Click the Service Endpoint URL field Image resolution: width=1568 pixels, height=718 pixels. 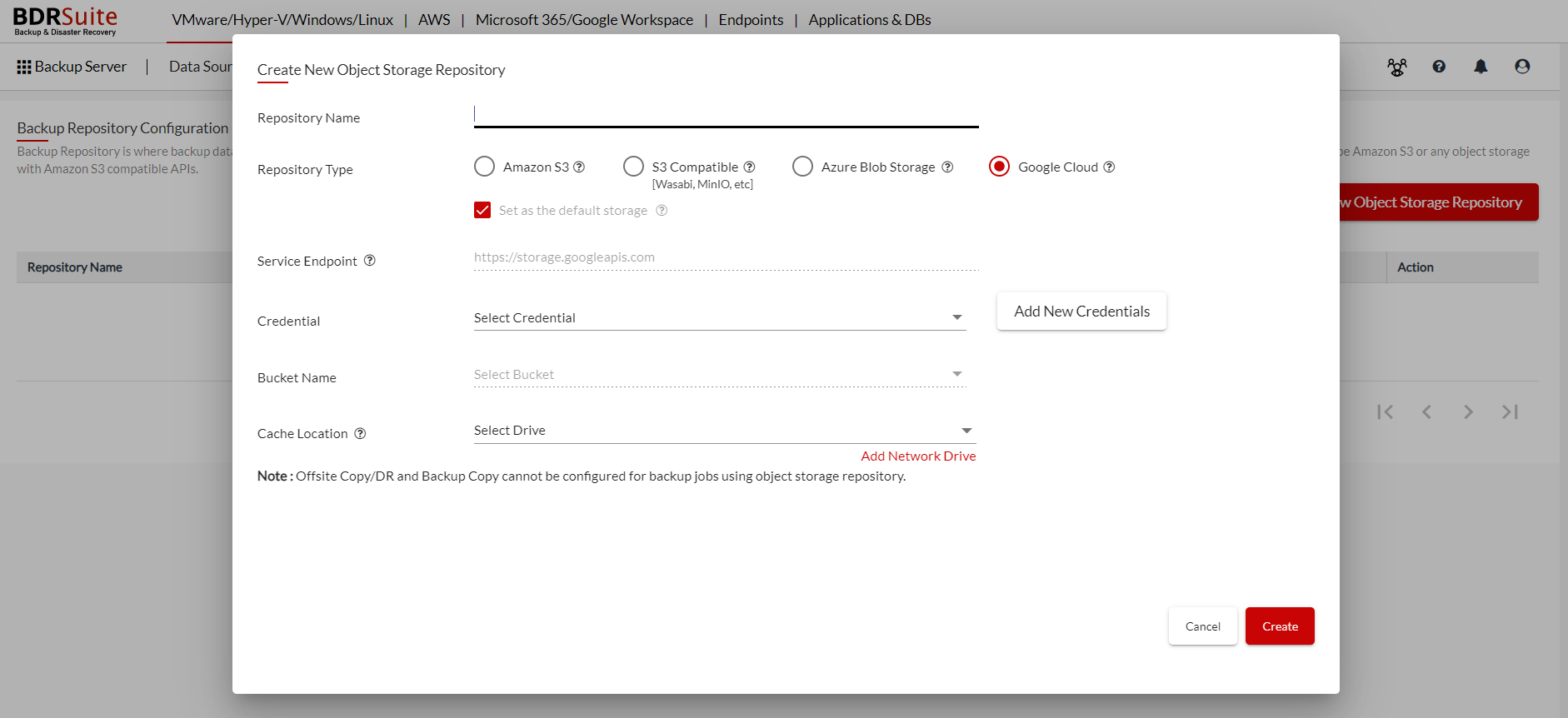pyautogui.click(x=726, y=257)
